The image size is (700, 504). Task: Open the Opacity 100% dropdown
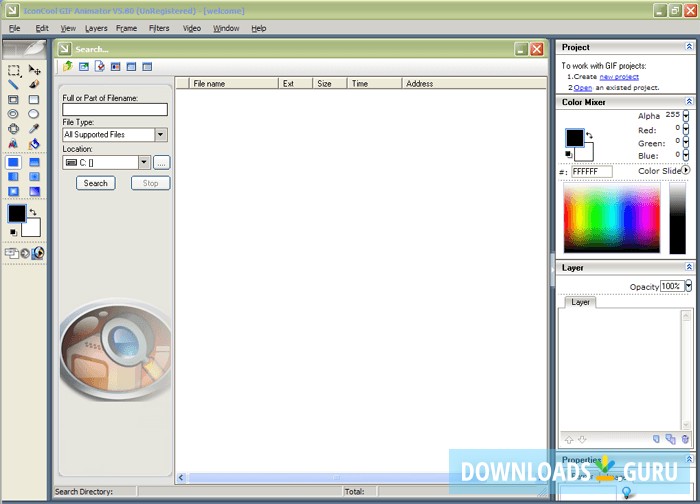click(x=688, y=286)
